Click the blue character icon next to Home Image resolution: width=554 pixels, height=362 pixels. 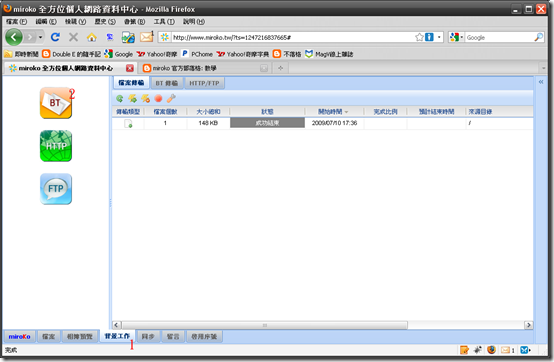pos(110,37)
